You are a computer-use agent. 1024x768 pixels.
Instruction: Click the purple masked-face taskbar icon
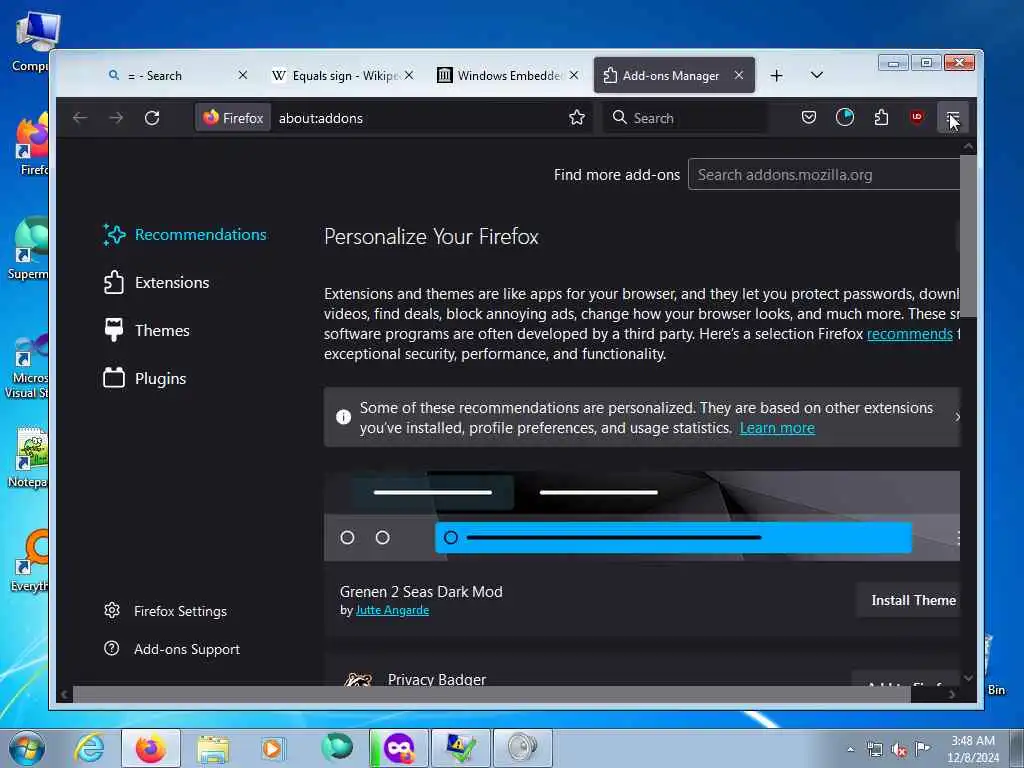399,748
